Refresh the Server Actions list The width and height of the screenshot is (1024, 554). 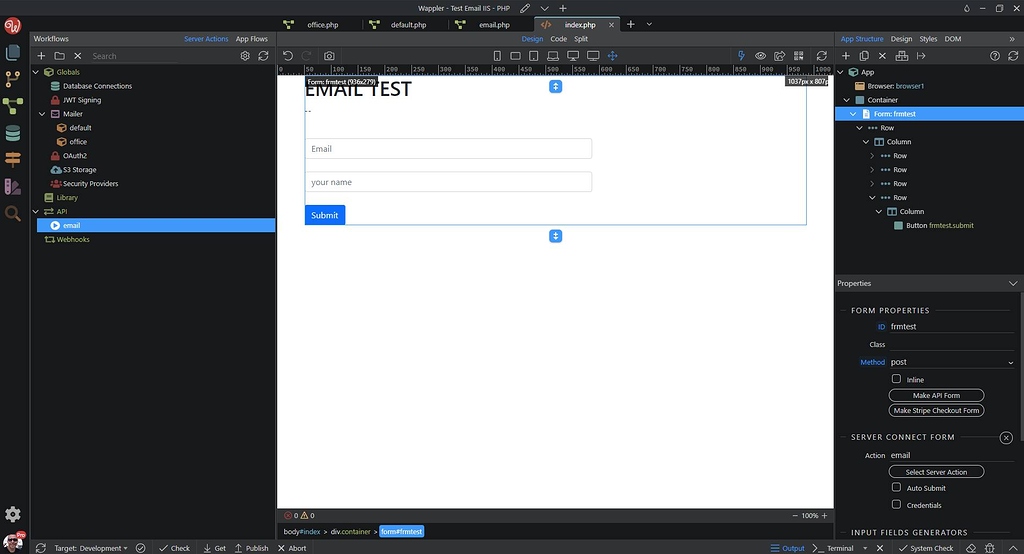pyautogui.click(x=263, y=56)
